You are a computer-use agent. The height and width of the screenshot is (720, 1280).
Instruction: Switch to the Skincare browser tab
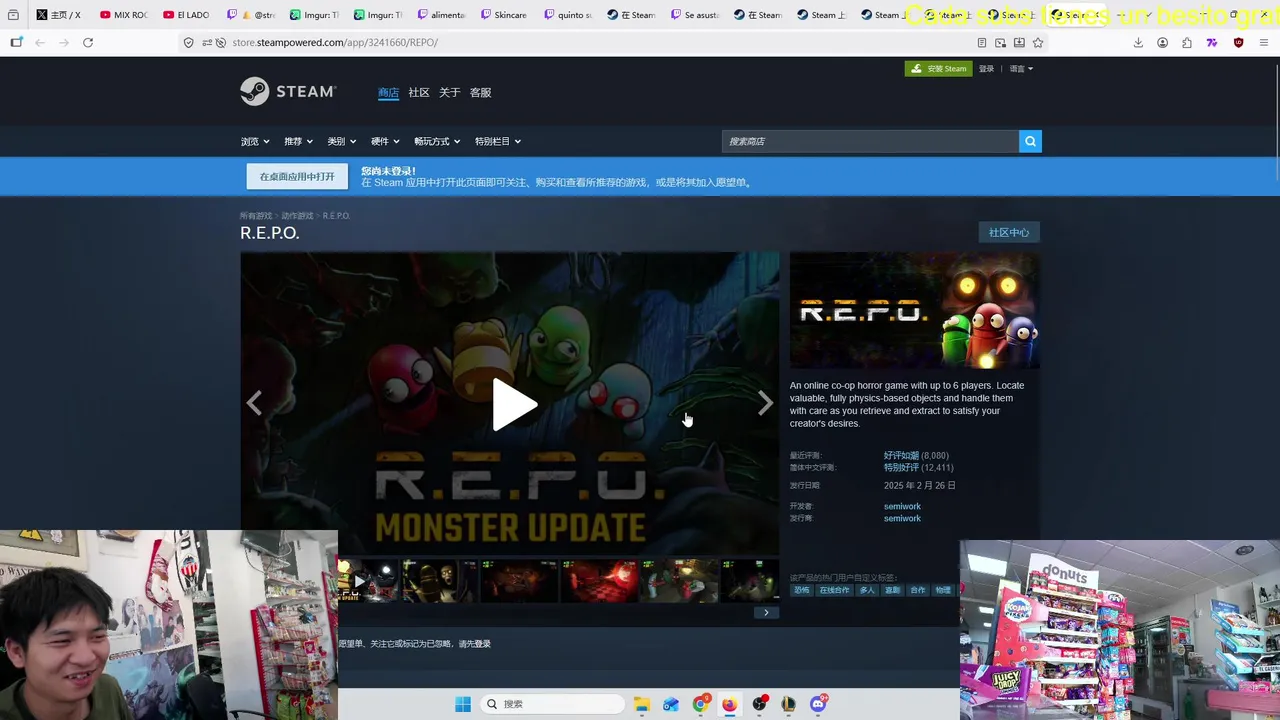[x=503, y=15]
